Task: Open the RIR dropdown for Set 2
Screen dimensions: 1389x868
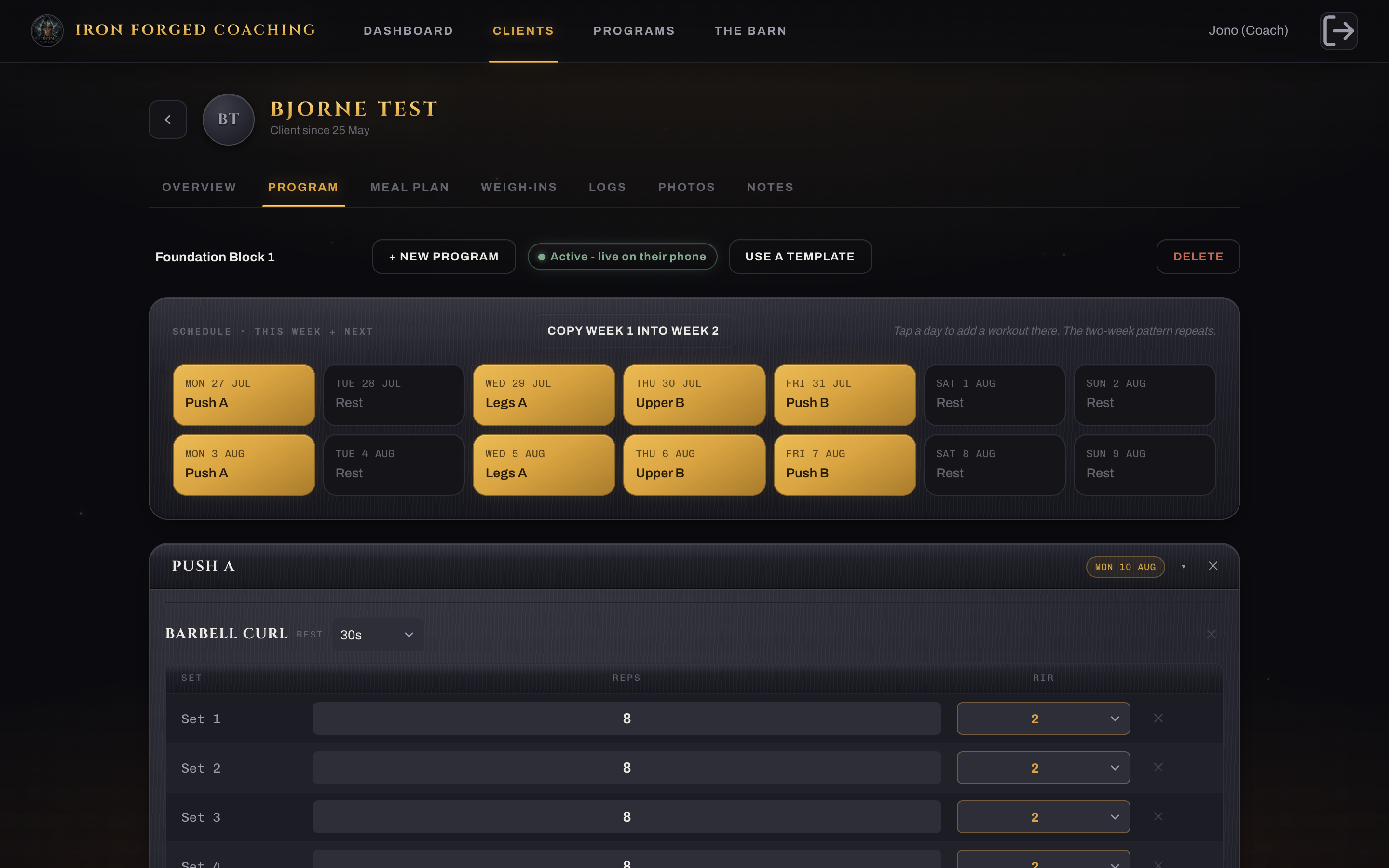Action: click(1043, 768)
